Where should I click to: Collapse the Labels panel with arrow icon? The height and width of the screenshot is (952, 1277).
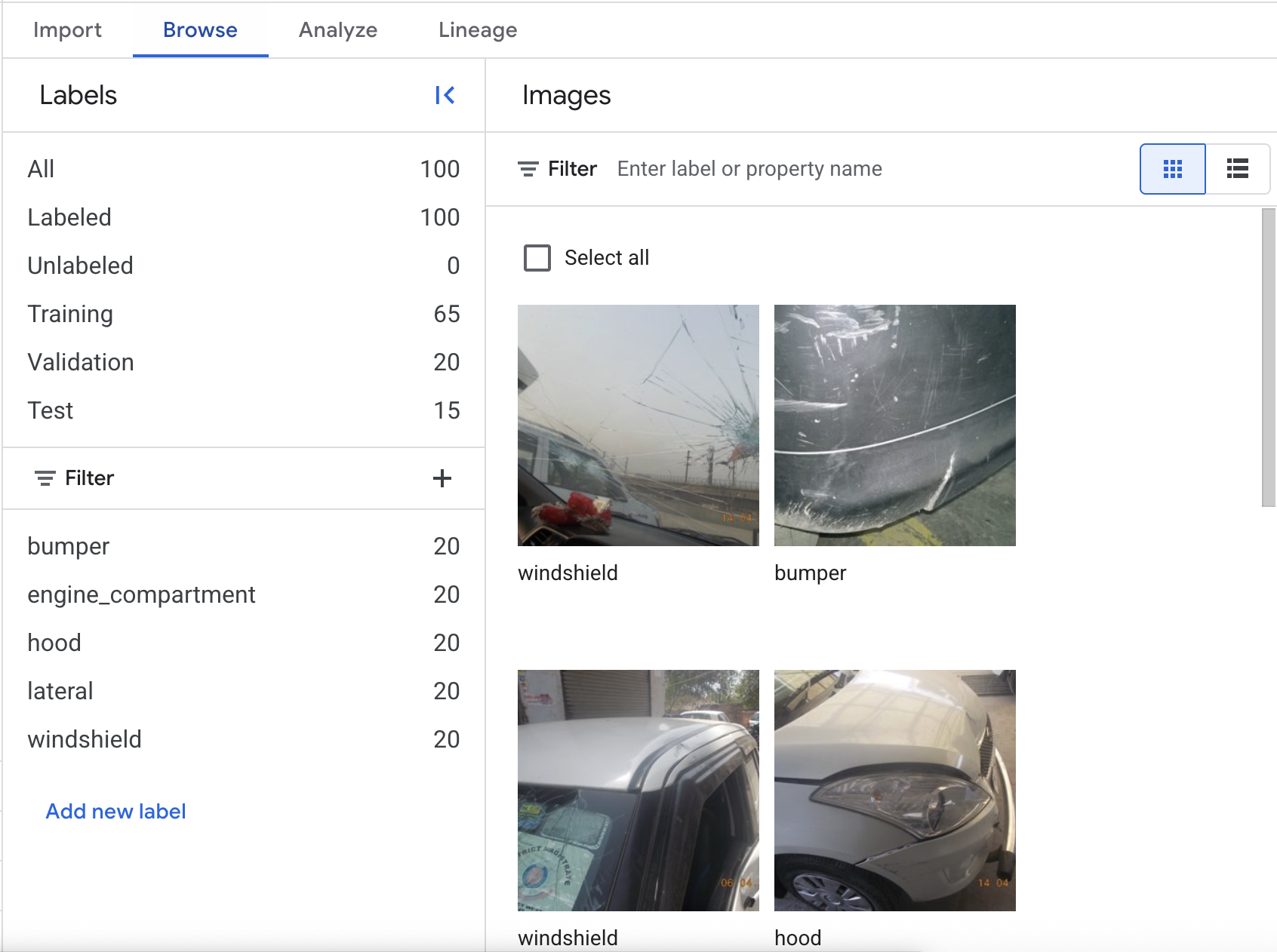click(445, 95)
